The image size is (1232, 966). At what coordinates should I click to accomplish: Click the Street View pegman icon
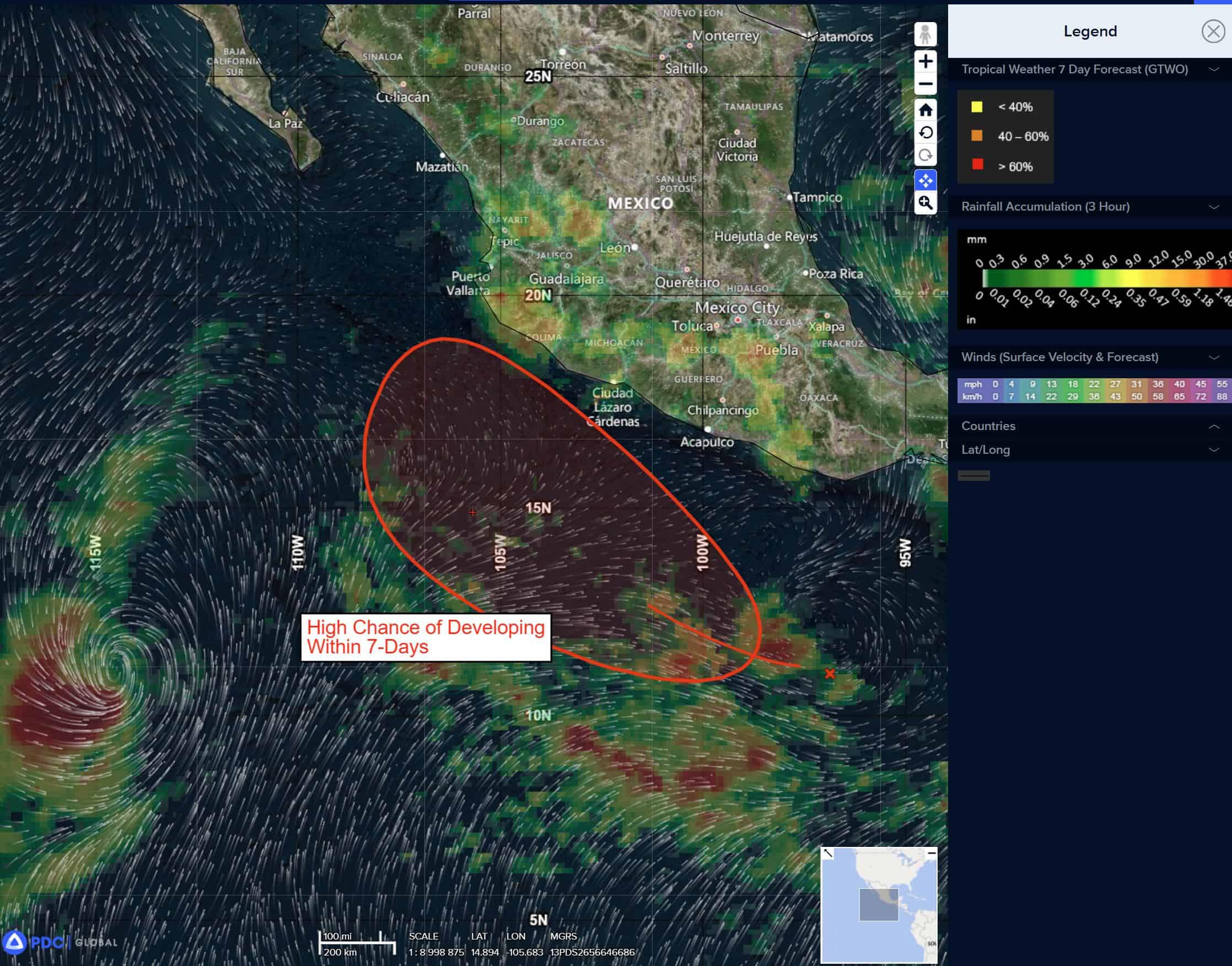pos(925,35)
